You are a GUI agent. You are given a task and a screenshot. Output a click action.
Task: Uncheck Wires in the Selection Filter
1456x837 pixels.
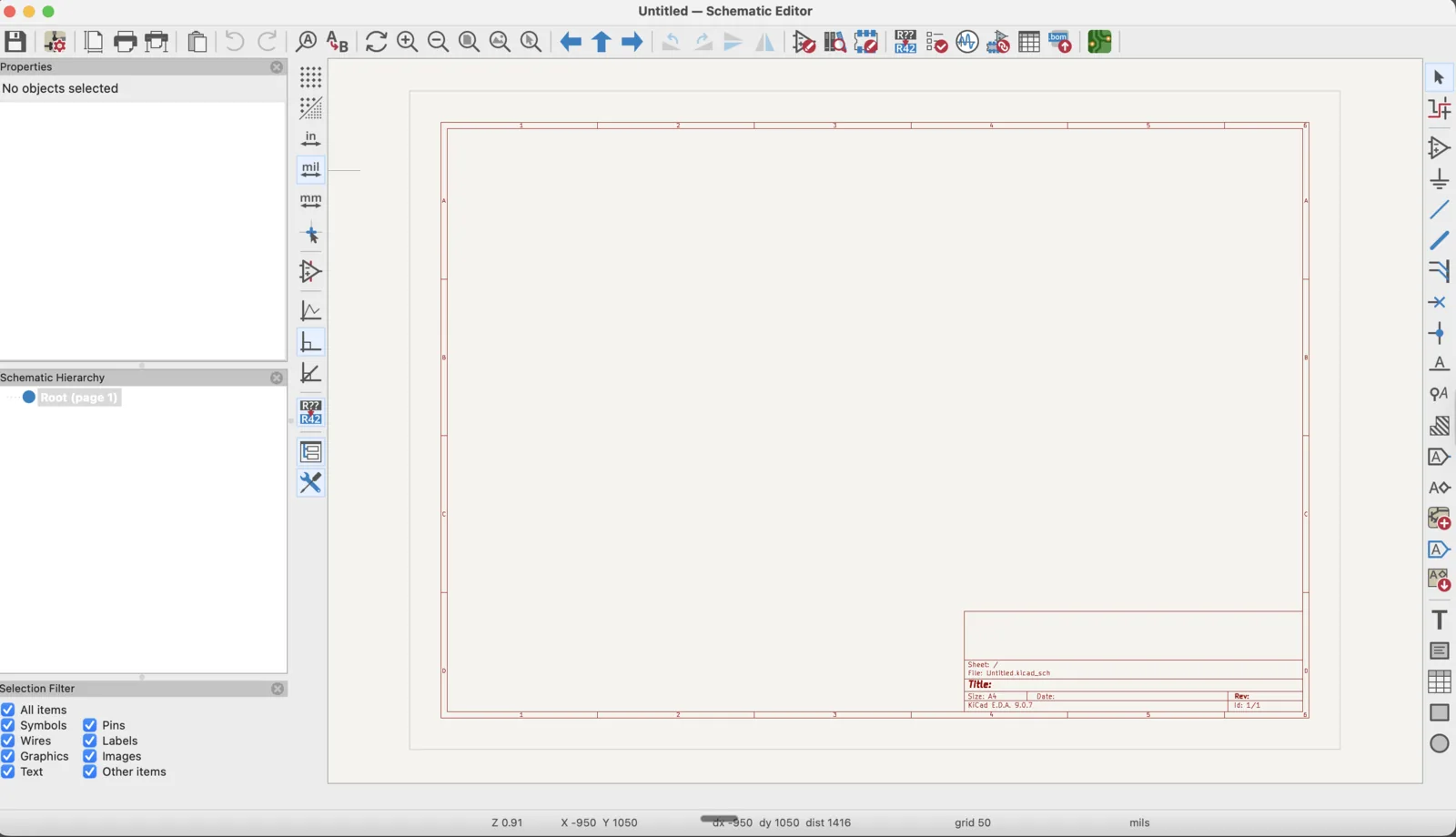pyautogui.click(x=7, y=741)
